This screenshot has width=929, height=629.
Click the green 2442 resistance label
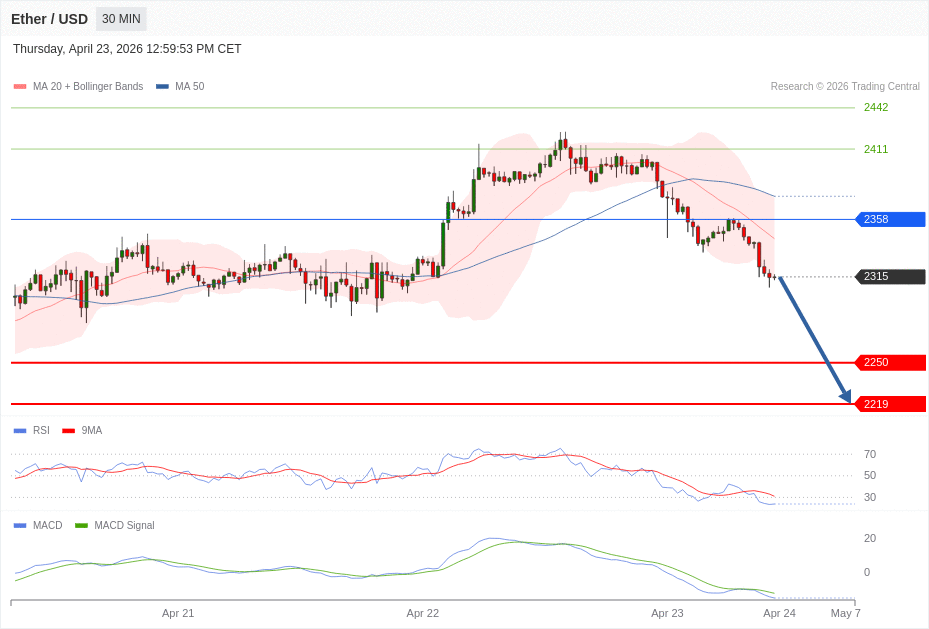(x=876, y=108)
